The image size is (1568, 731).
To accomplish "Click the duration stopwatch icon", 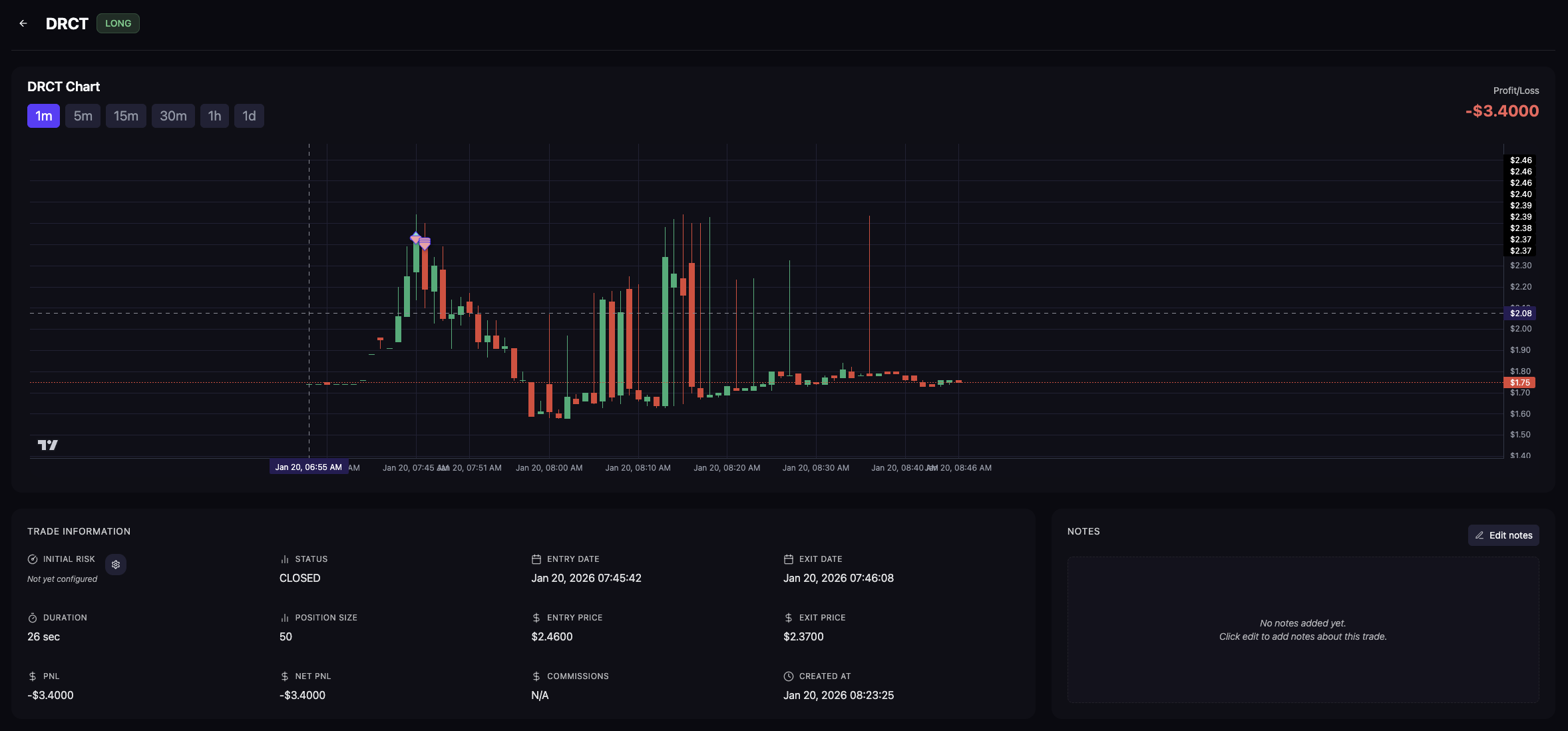I will [x=33, y=618].
